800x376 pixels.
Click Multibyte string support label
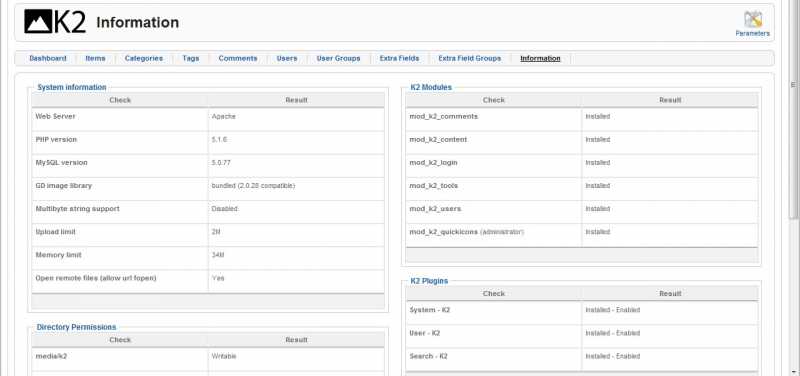click(x=78, y=209)
